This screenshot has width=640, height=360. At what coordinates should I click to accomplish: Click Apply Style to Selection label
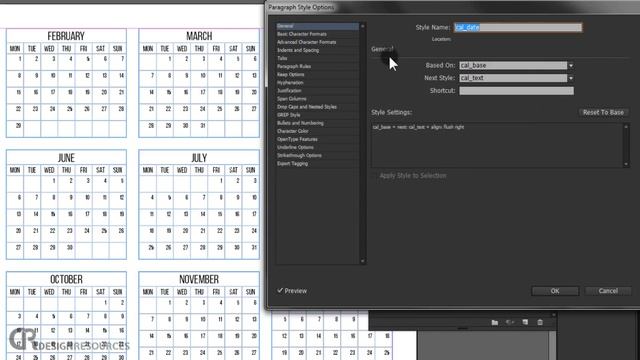(413, 176)
